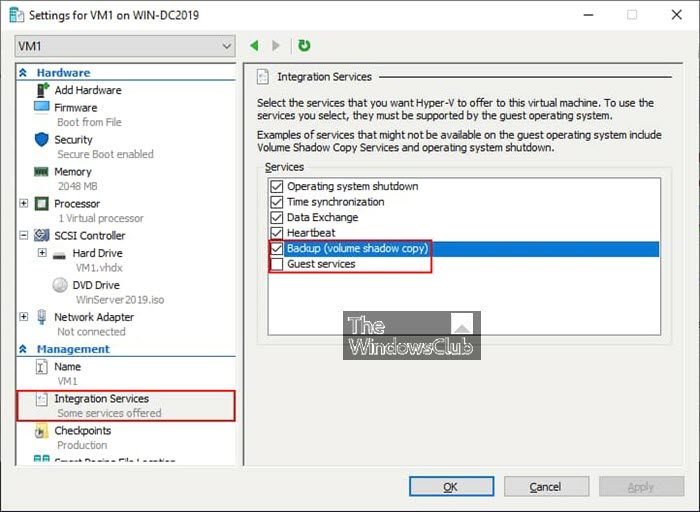This screenshot has height=512, width=700.
Task: Click 'Secure Boot enabled' text
Action: click(105, 154)
